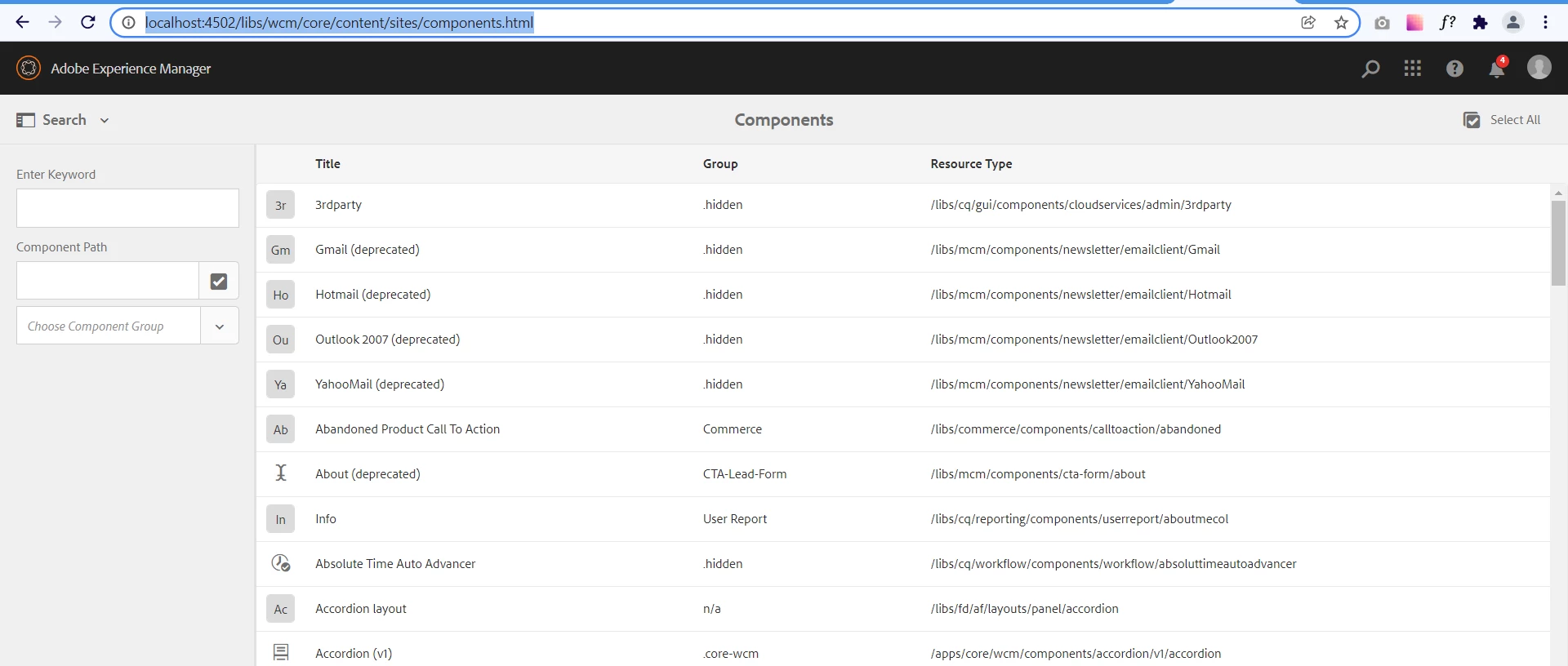1568x666 pixels.
Task: Click the Absolute Time Auto Advancer title
Action: (x=395, y=564)
